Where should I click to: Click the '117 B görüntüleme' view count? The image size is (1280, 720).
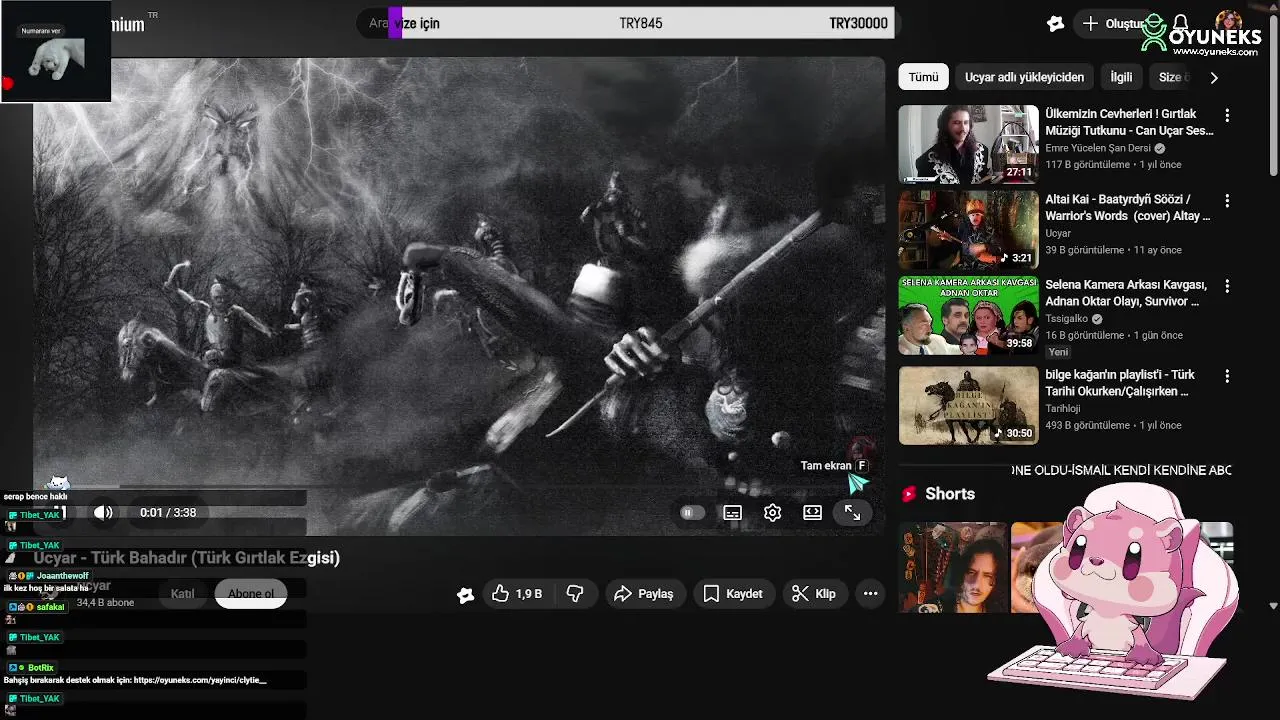tap(1087, 165)
